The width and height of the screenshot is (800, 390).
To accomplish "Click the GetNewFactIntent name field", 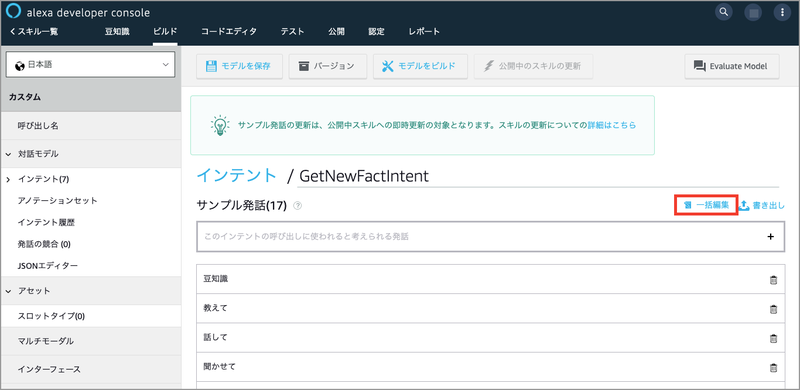I will click(538, 176).
